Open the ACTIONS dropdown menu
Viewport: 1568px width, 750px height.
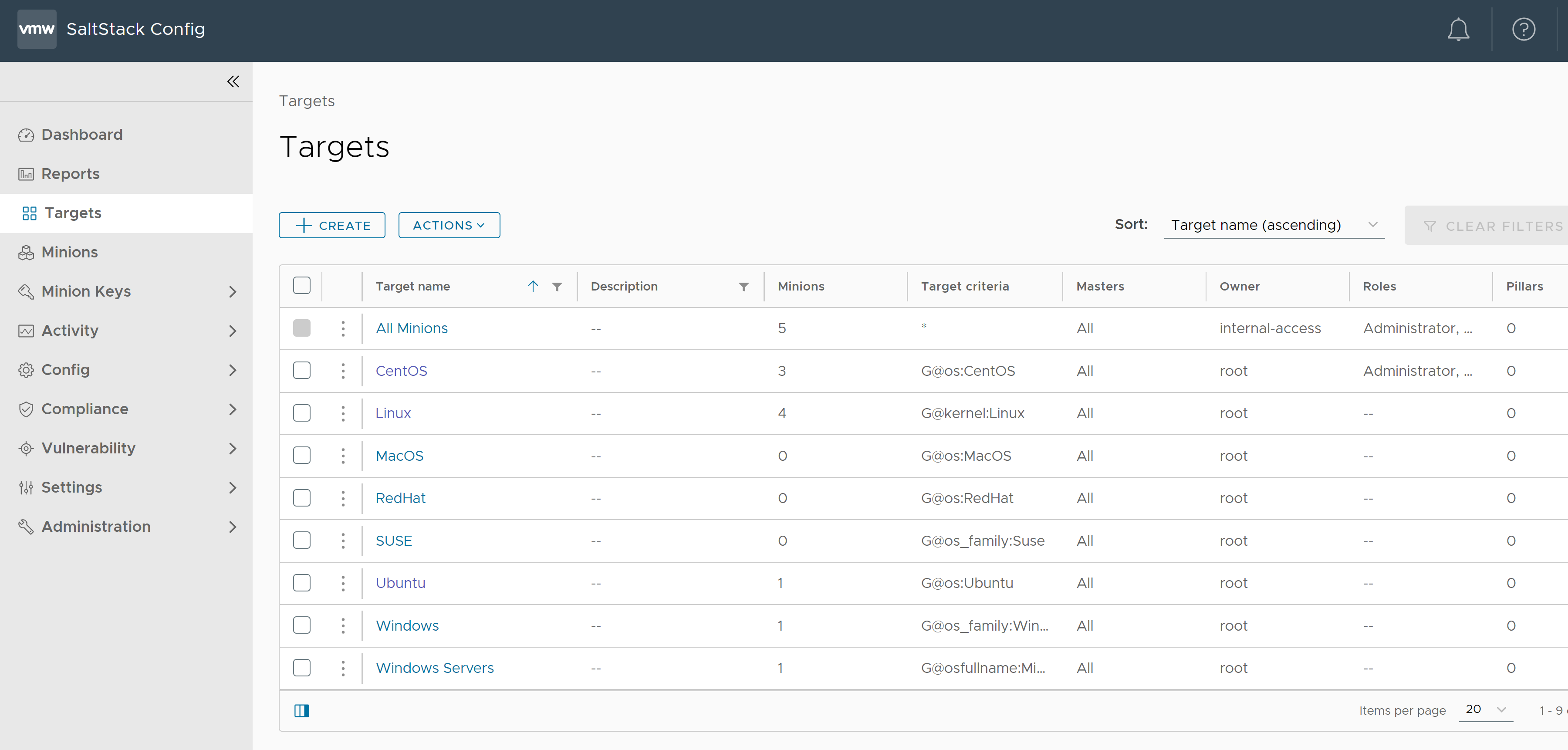[449, 224]
